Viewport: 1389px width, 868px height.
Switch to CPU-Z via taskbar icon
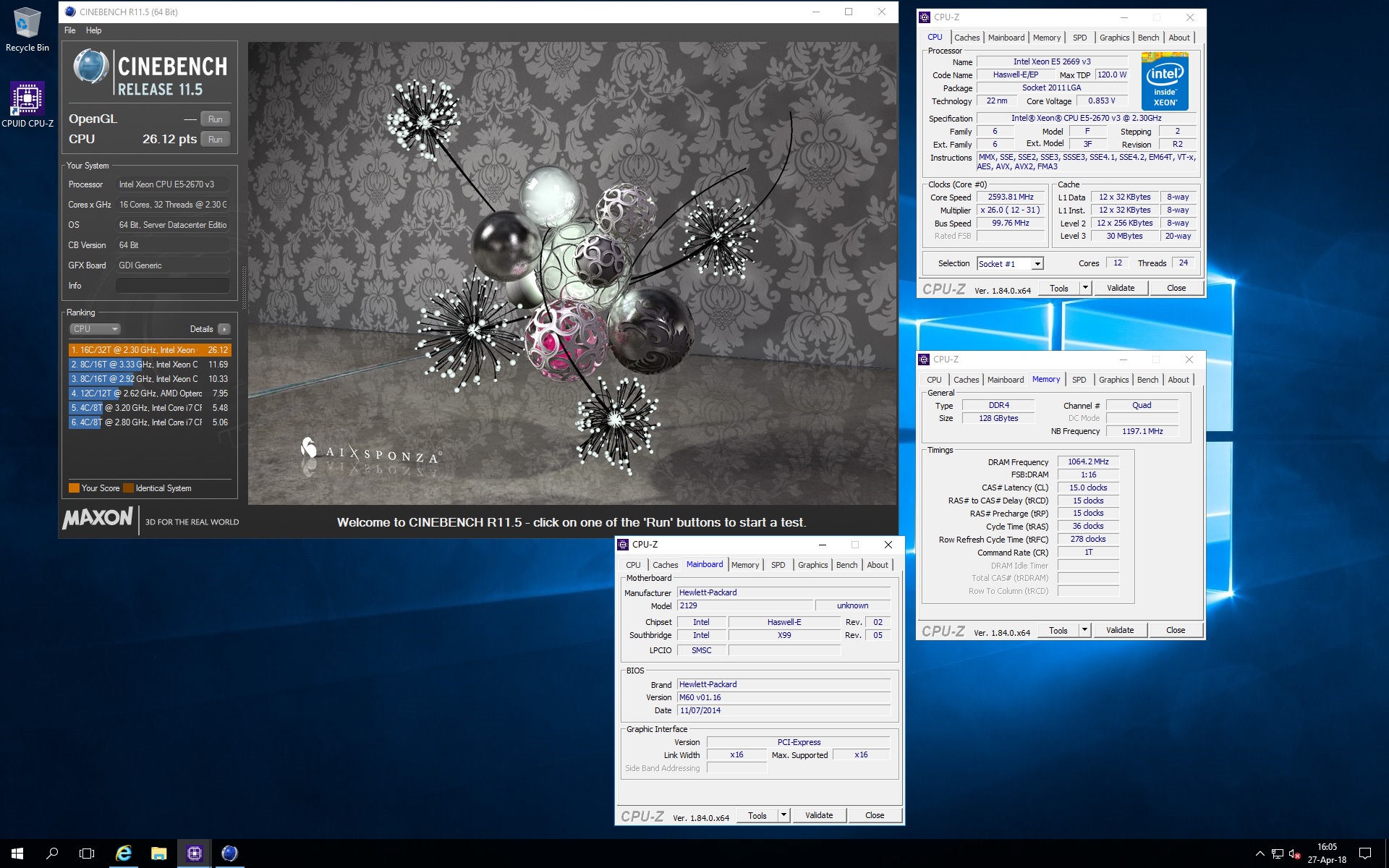(194, 854)
